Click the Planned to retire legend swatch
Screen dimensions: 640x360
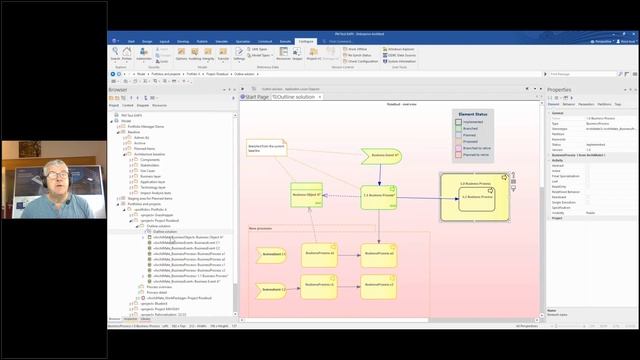coord(458,155)
